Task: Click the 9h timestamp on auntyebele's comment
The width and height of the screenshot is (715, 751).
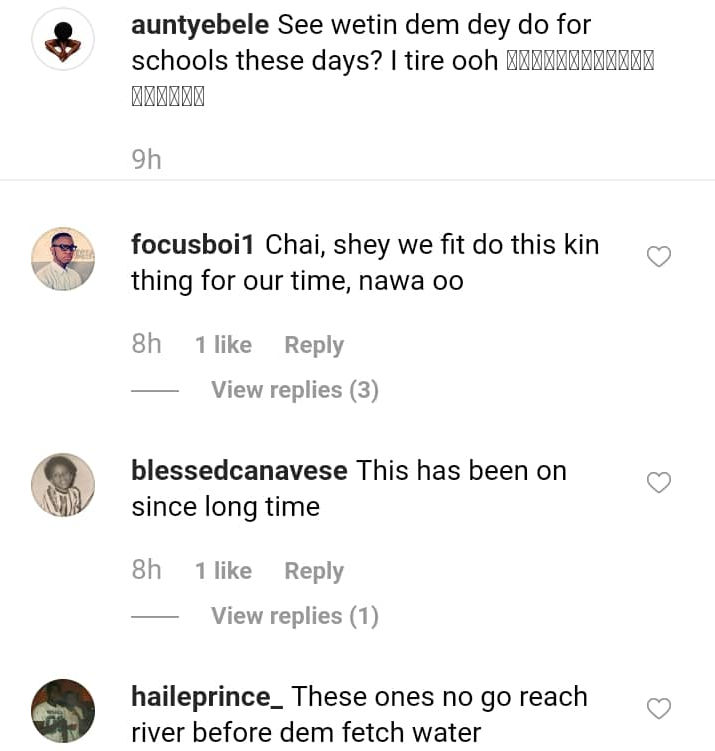Action: tap(146, 159)
